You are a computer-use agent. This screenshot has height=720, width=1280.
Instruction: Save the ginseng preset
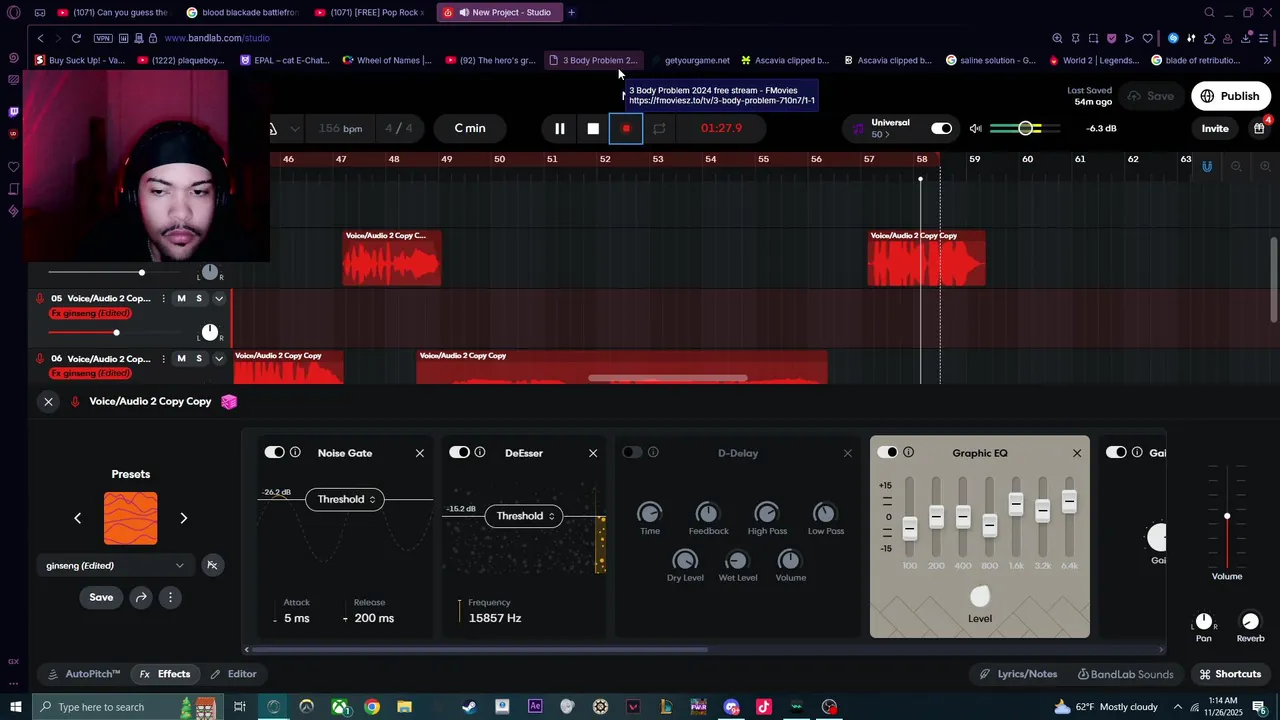(101, 597)
